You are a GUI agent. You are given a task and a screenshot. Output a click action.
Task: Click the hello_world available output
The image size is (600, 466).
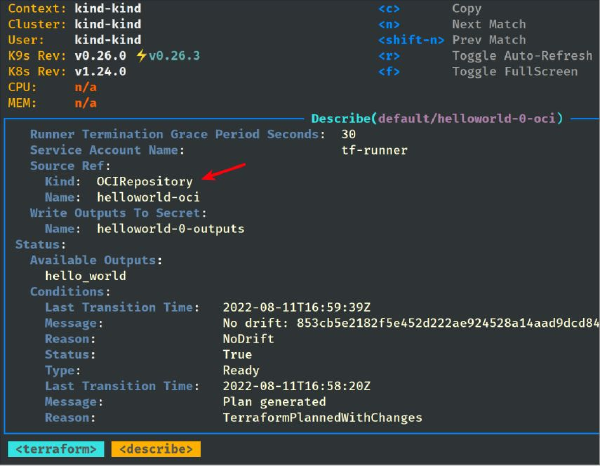click(85, 275)
